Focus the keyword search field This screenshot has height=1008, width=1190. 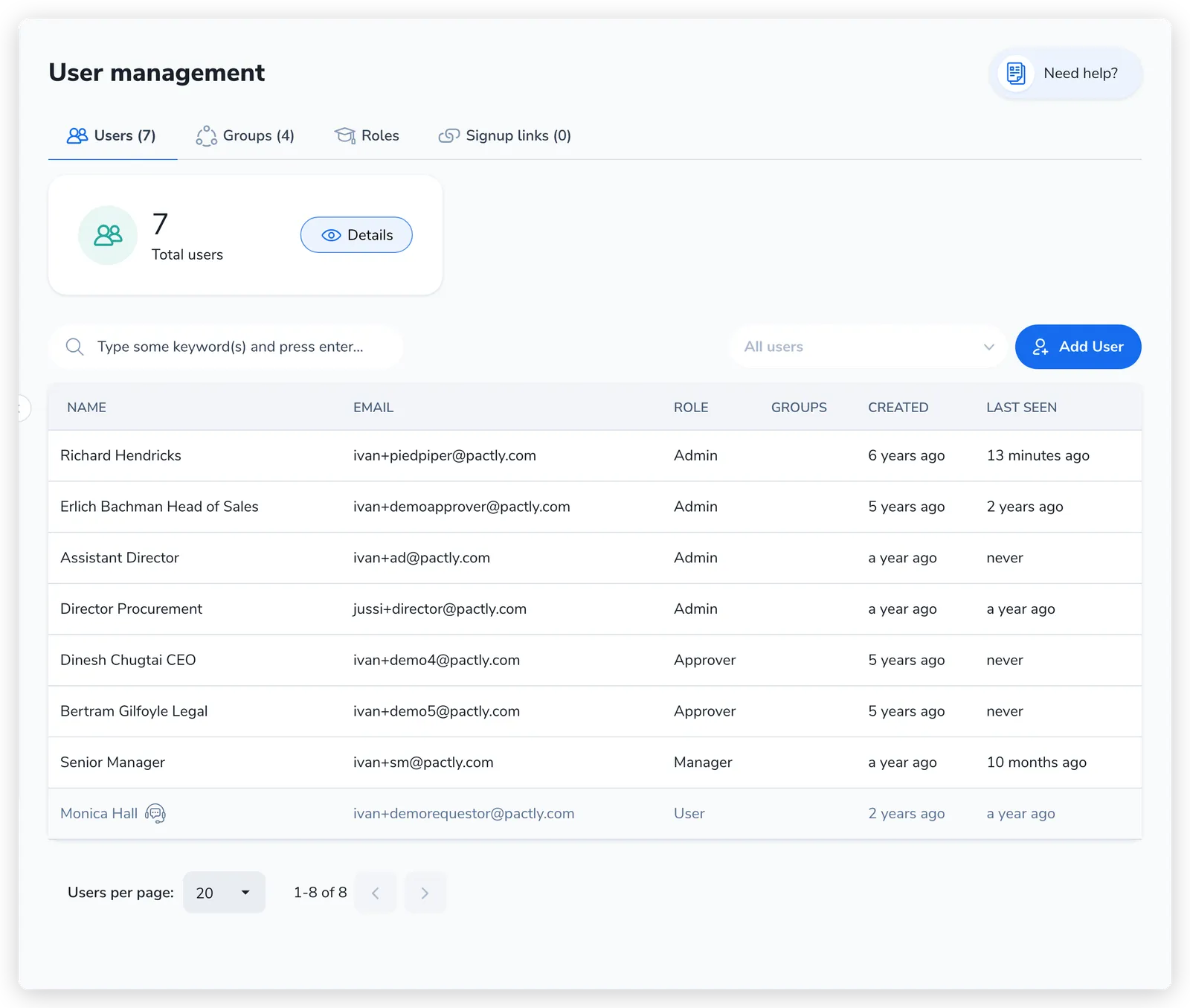227,347
